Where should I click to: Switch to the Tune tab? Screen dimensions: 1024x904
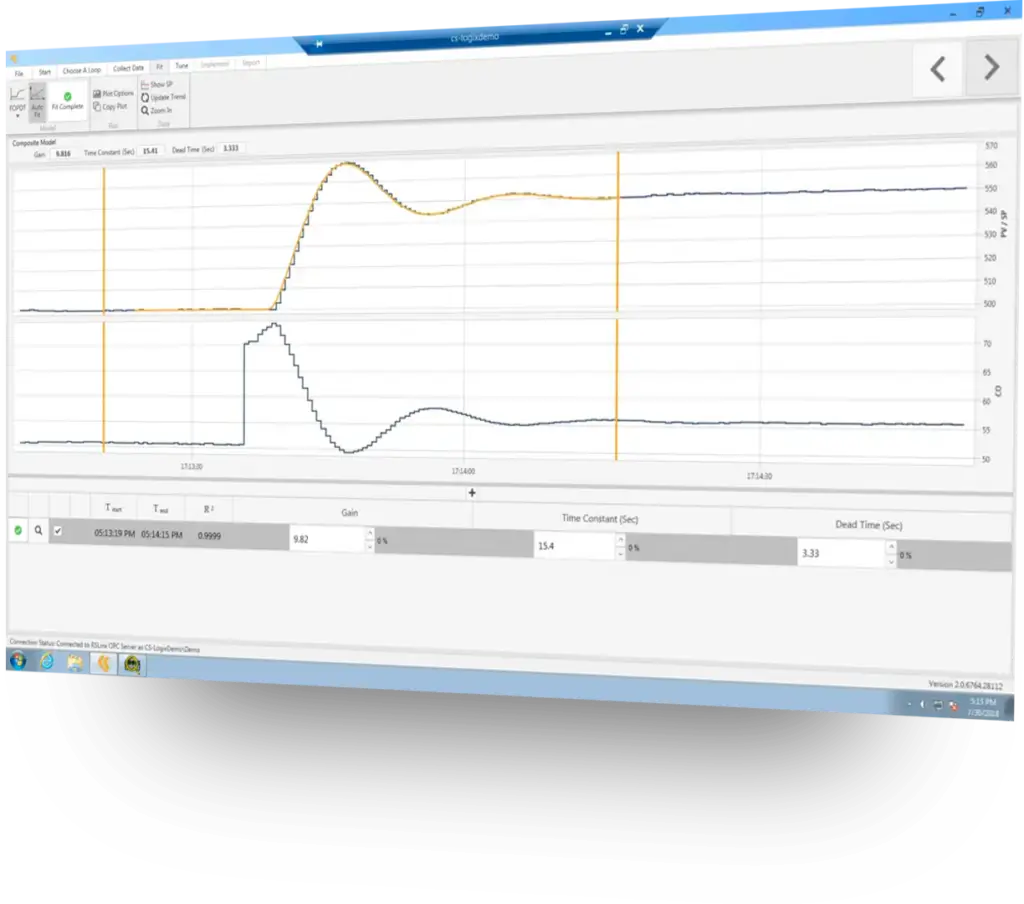(x=181, y=66)
